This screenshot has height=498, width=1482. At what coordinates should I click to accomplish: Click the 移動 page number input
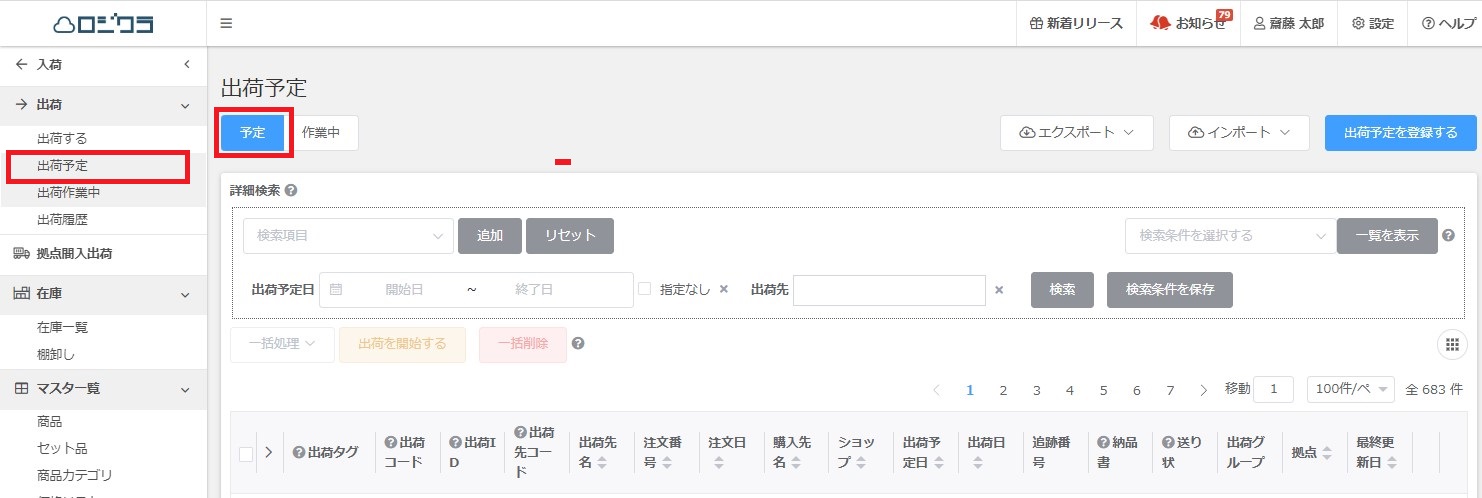[1273, 389]
